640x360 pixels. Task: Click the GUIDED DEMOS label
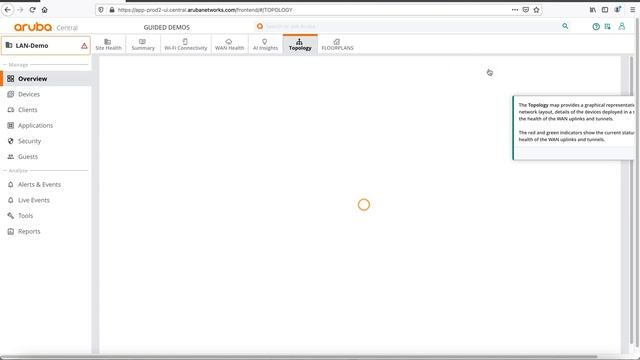pyautogui.click(x=167, y=27)
